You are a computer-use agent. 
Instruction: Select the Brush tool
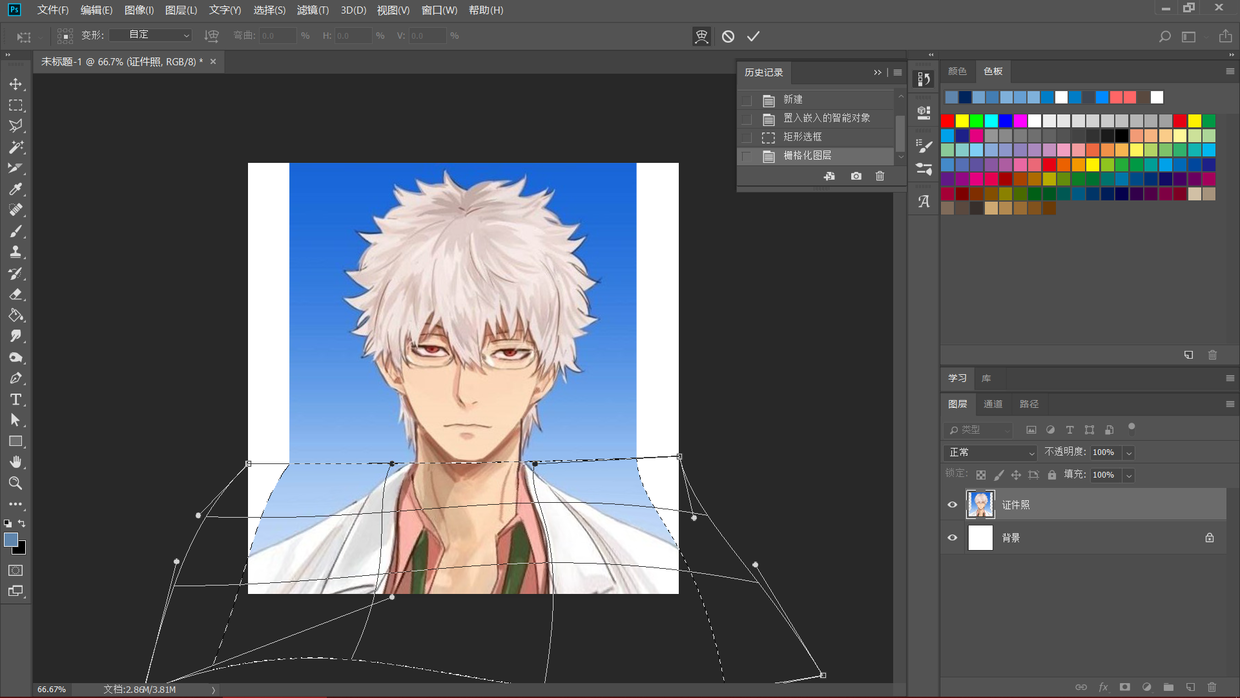coord(16,231)
